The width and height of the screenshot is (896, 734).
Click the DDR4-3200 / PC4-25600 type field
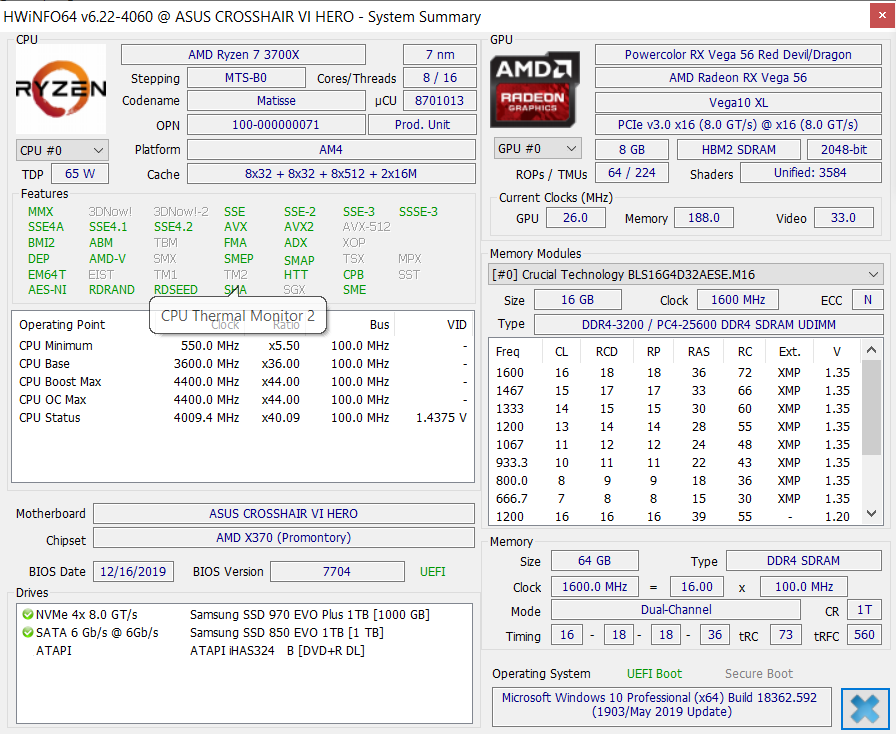(709, 325)
